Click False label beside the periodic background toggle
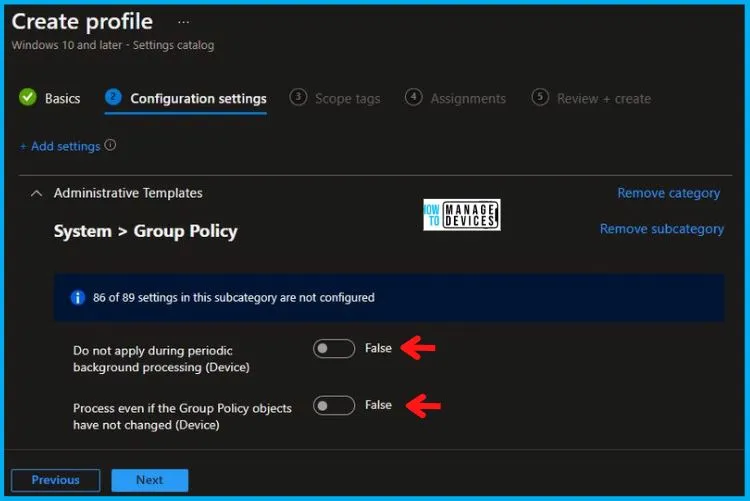The image size is (750, 501). click(378, 348)
